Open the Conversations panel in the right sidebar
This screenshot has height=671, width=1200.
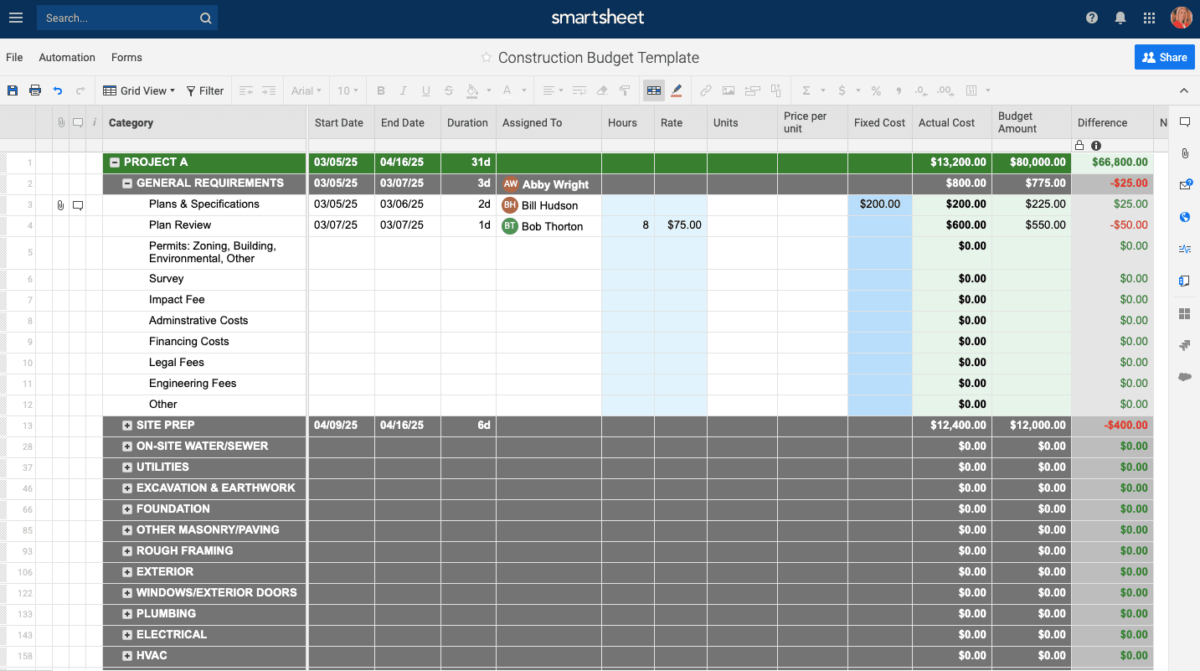(x=1185, y=119)
